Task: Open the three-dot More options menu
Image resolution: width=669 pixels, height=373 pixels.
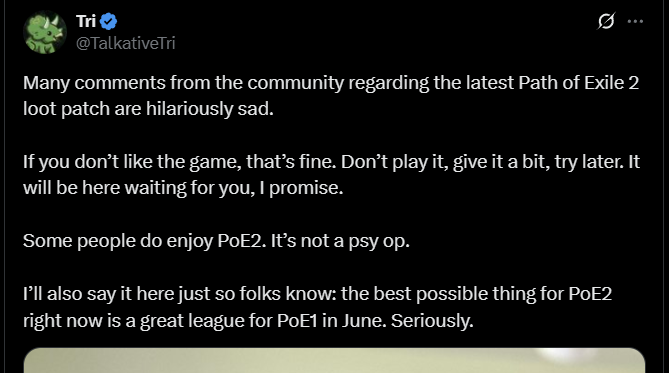Action: click(x=635, y=21)
